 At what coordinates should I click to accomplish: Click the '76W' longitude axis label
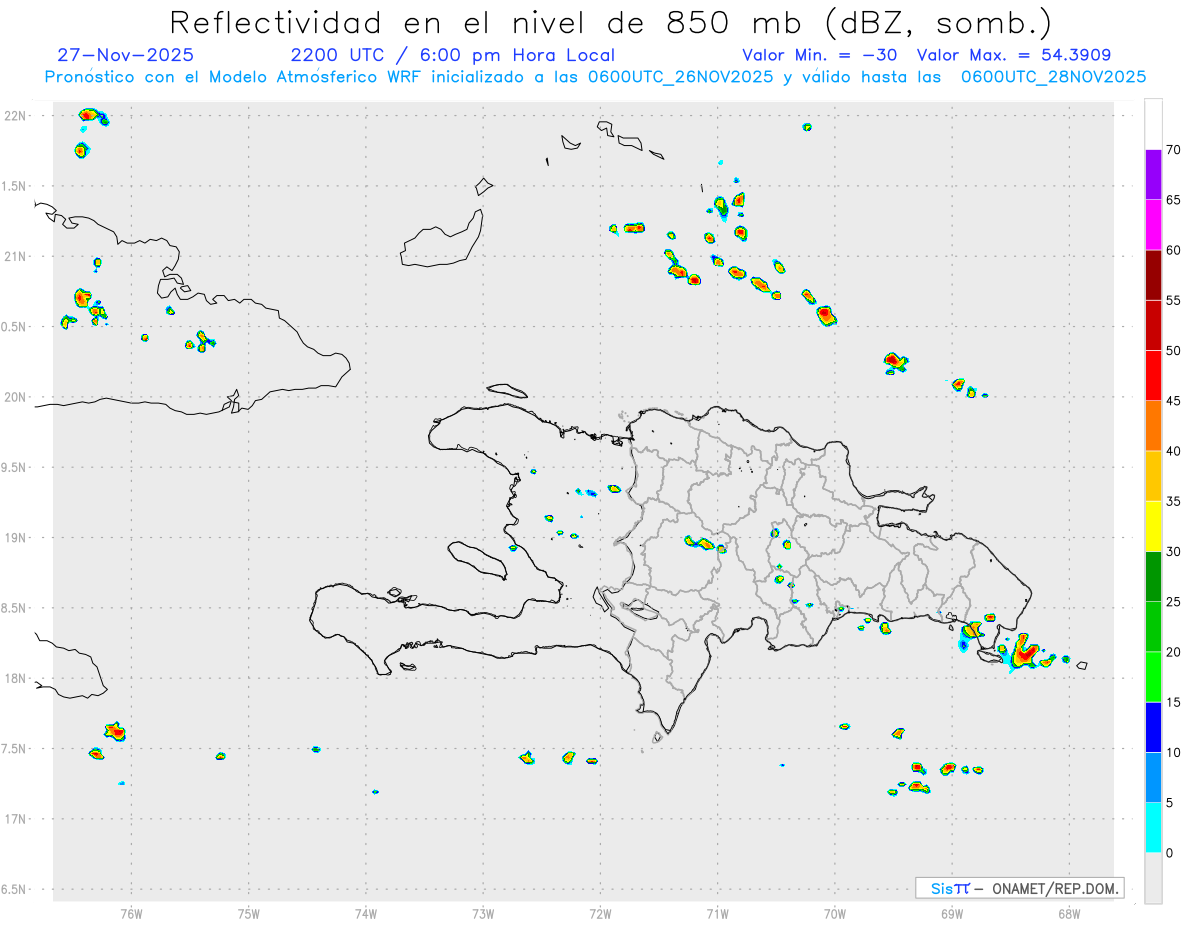(x=131, y=913)
